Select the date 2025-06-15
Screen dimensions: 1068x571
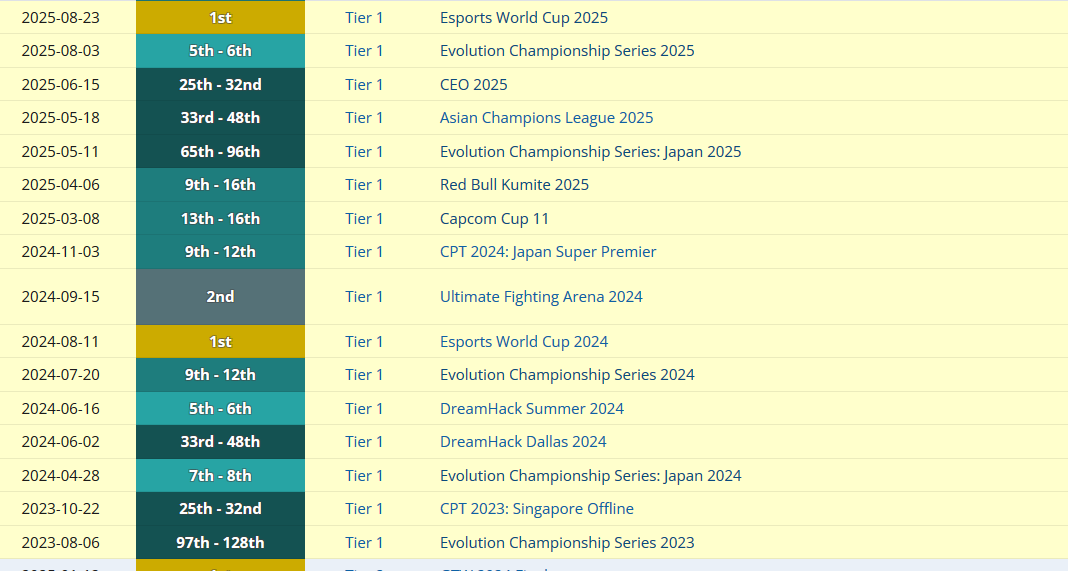61,84
